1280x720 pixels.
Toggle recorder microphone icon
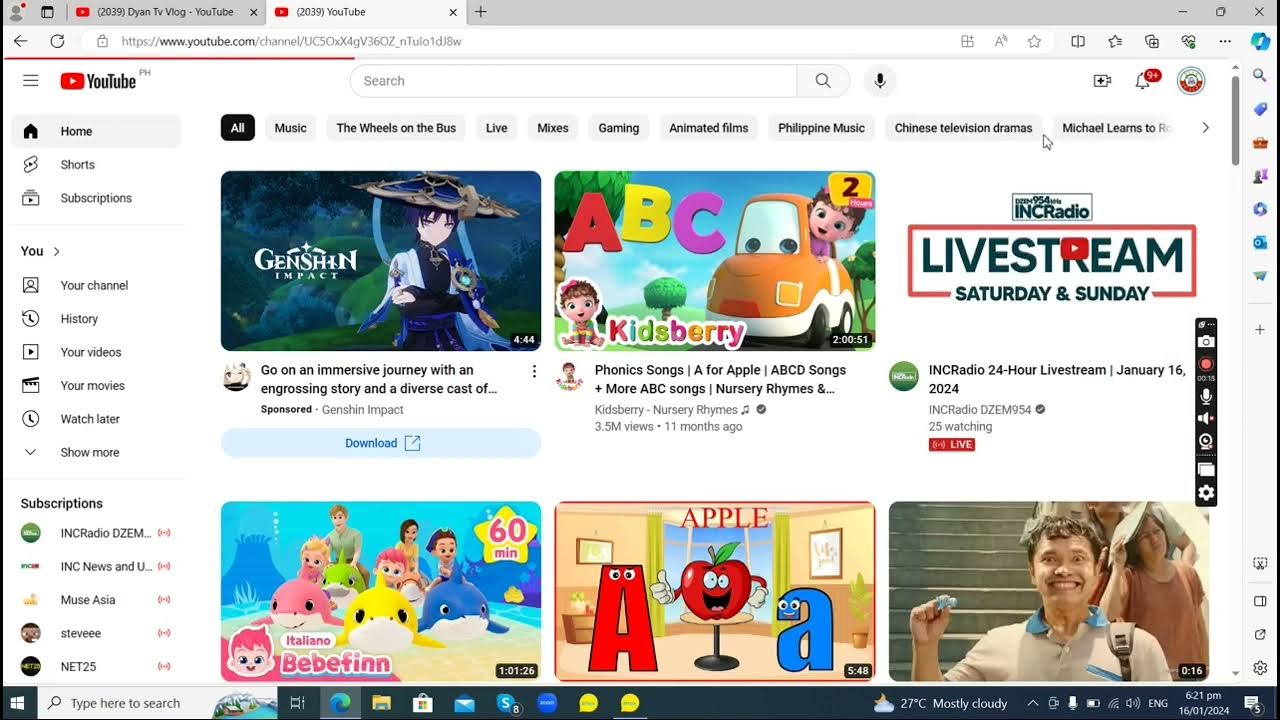coord(1206,397)
